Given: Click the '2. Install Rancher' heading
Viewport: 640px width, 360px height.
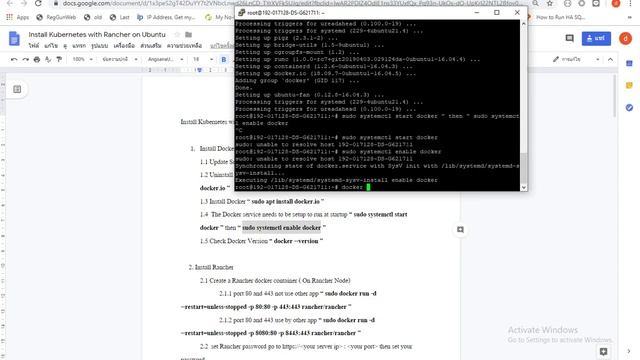Looking at the screenshot, I should pos(211,267).
